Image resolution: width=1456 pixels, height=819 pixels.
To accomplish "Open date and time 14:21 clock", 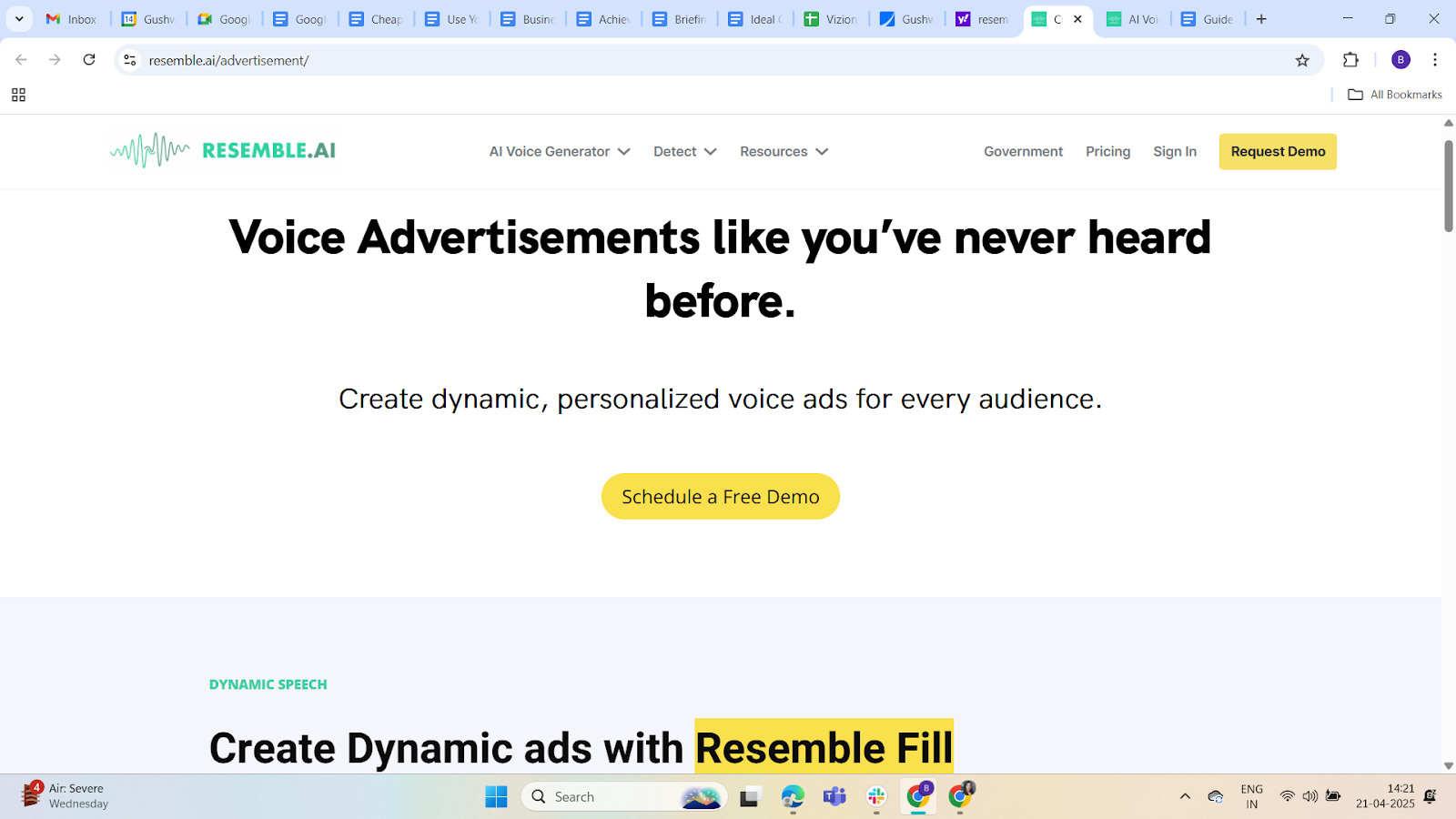I will click(1385, 796).
